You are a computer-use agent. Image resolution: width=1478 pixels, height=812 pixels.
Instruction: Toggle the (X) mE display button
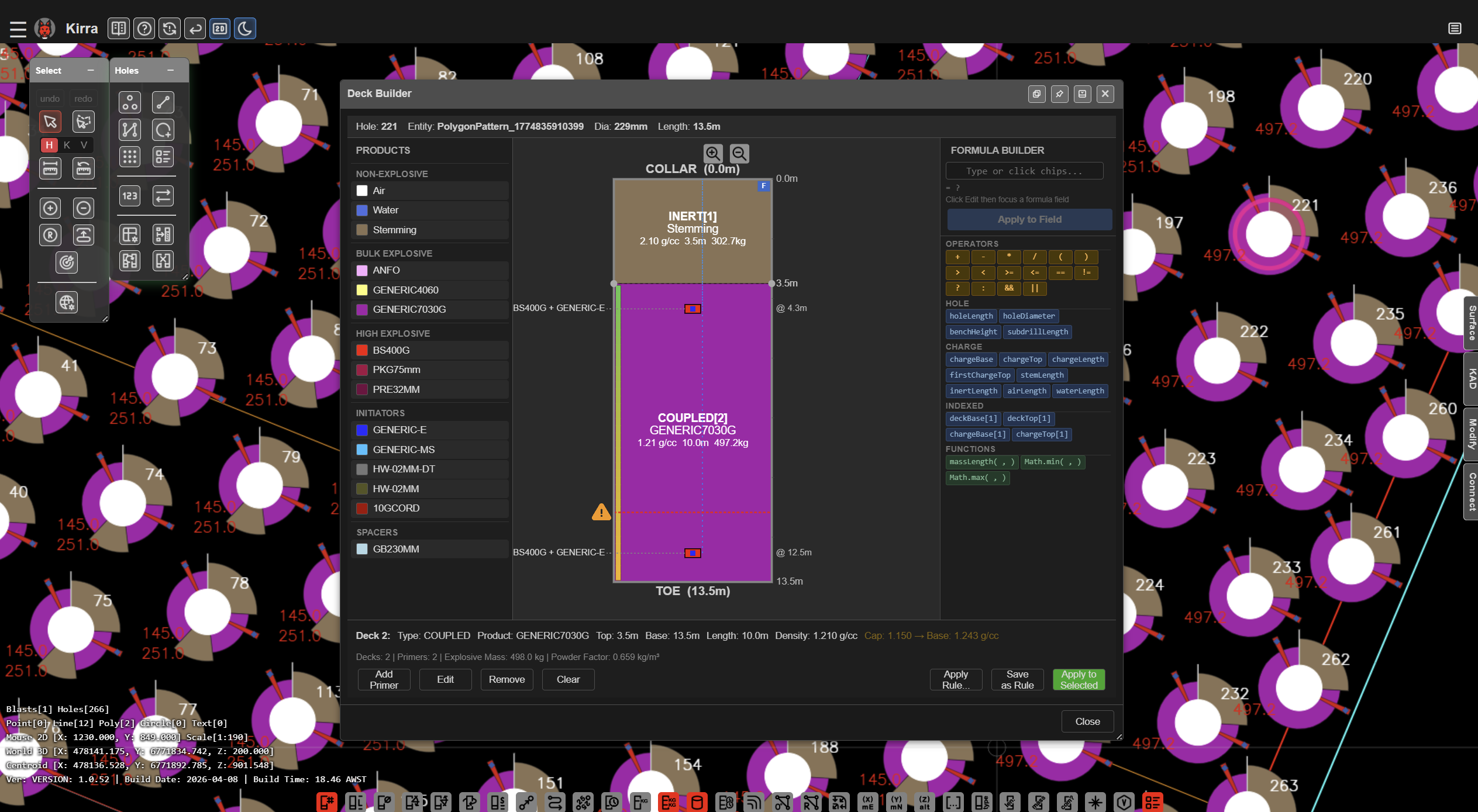coord(868,802)
